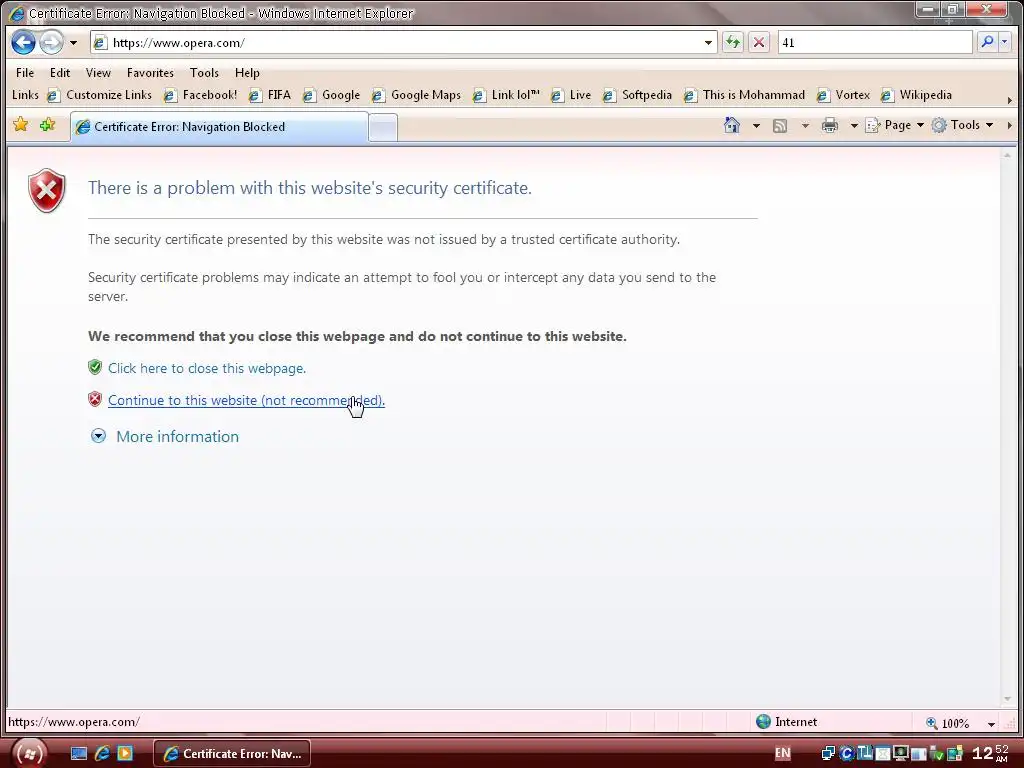
Task: Open Favorites Center with the yellow star
Action: (21, 125)
